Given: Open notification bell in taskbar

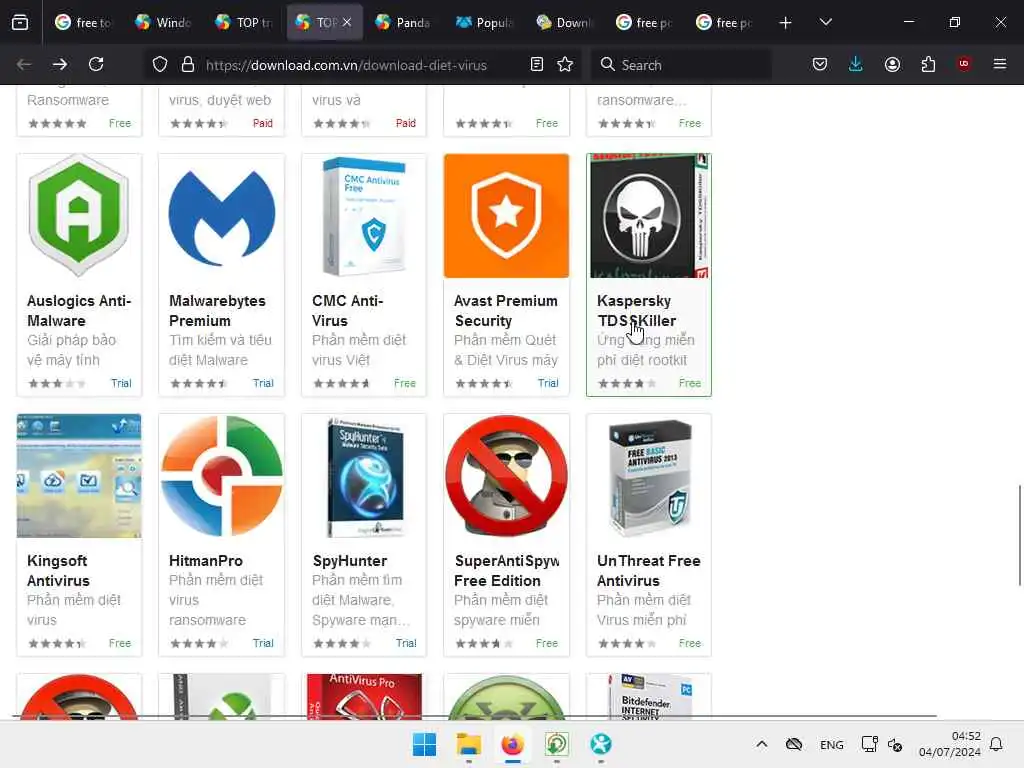Looking at the screenshot, I should click(996, 744).
